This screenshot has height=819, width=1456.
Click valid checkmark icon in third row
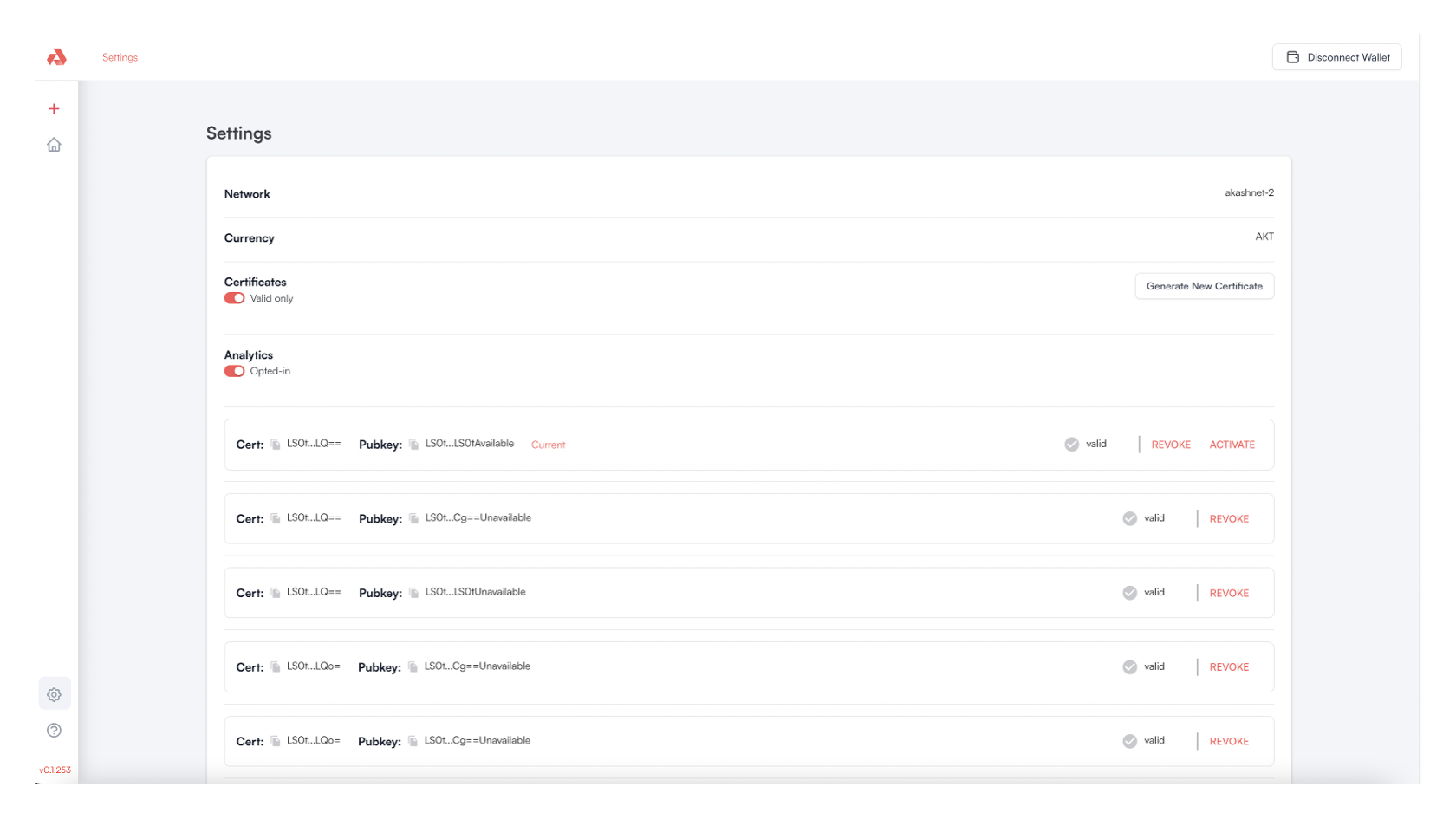pos(1130,593)
